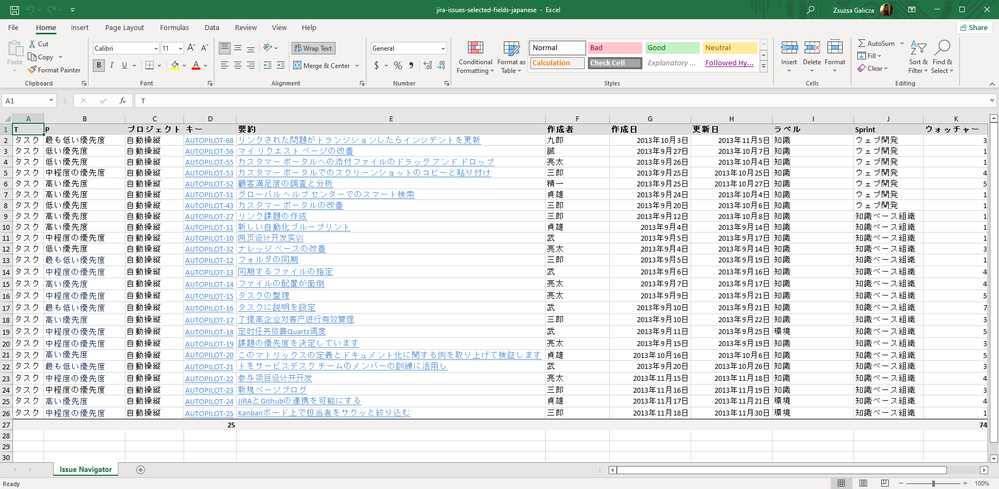Expand the Name Box dropdown arrow
999x489 pixels.
52,101
